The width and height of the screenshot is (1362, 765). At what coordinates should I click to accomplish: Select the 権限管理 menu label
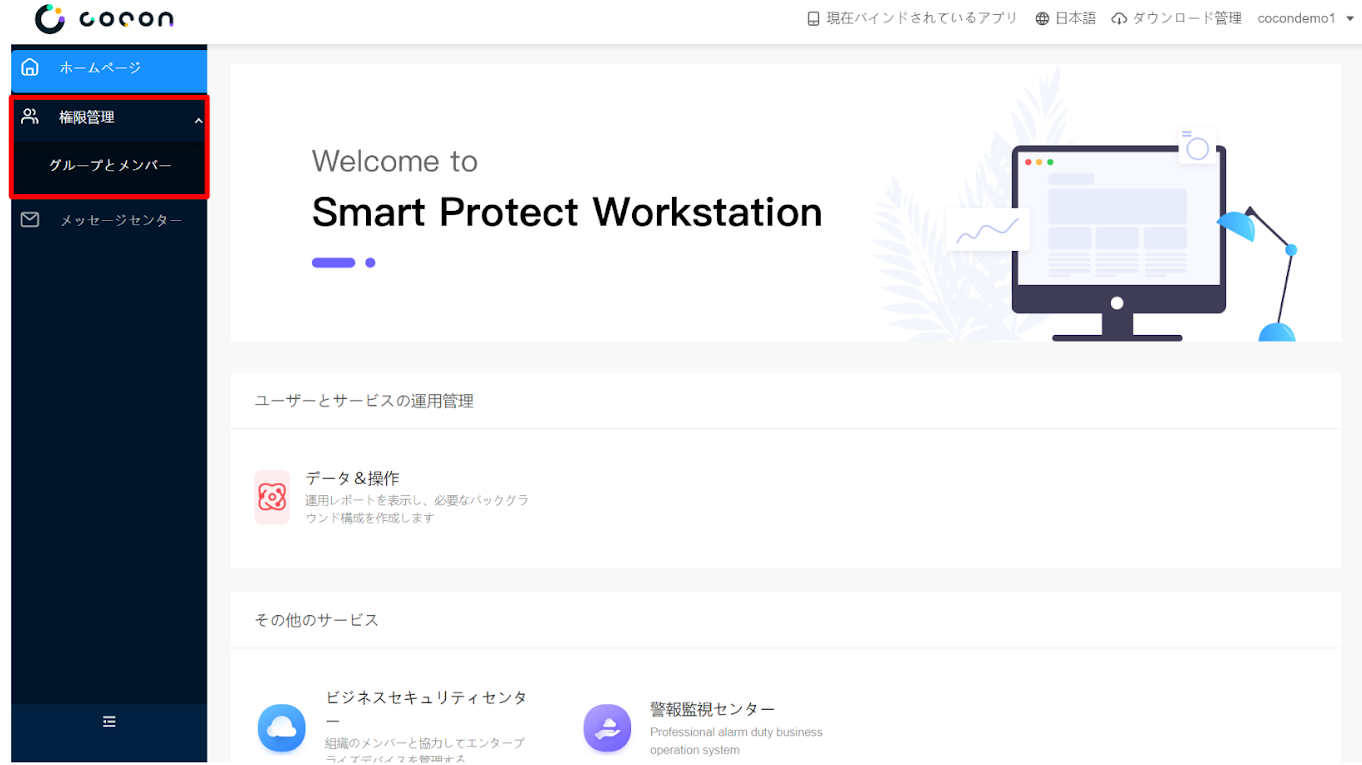pyautogui.click(x=87, y=117)
